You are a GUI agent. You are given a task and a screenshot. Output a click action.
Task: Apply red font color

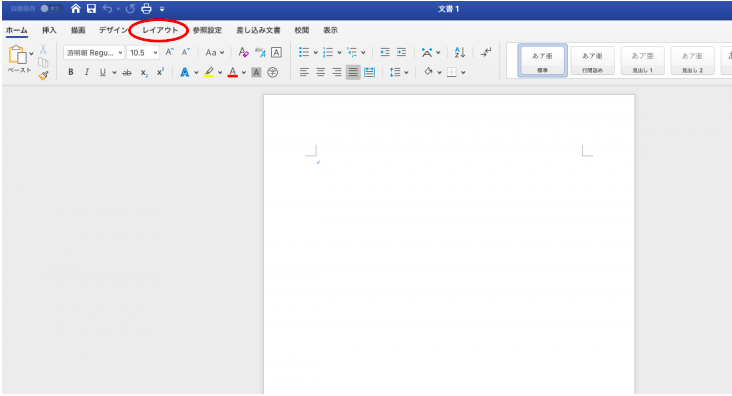[232, 72]
